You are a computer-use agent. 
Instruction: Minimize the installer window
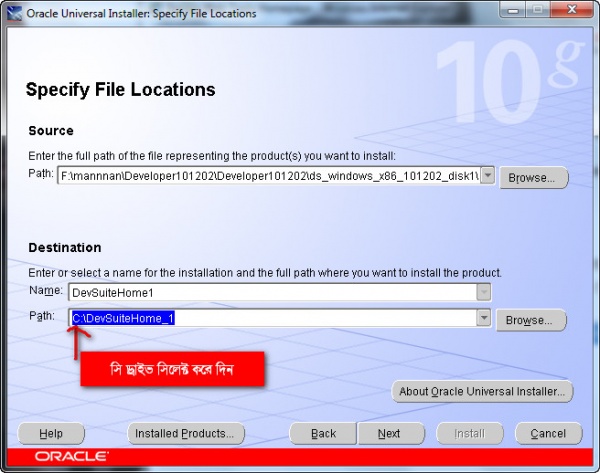point(513,10)
